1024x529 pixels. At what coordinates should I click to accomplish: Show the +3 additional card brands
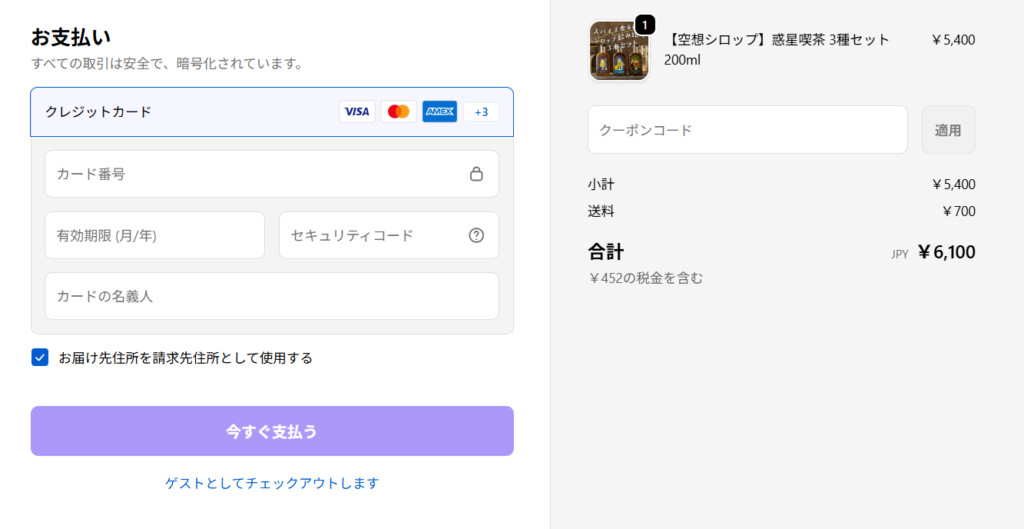481,112
